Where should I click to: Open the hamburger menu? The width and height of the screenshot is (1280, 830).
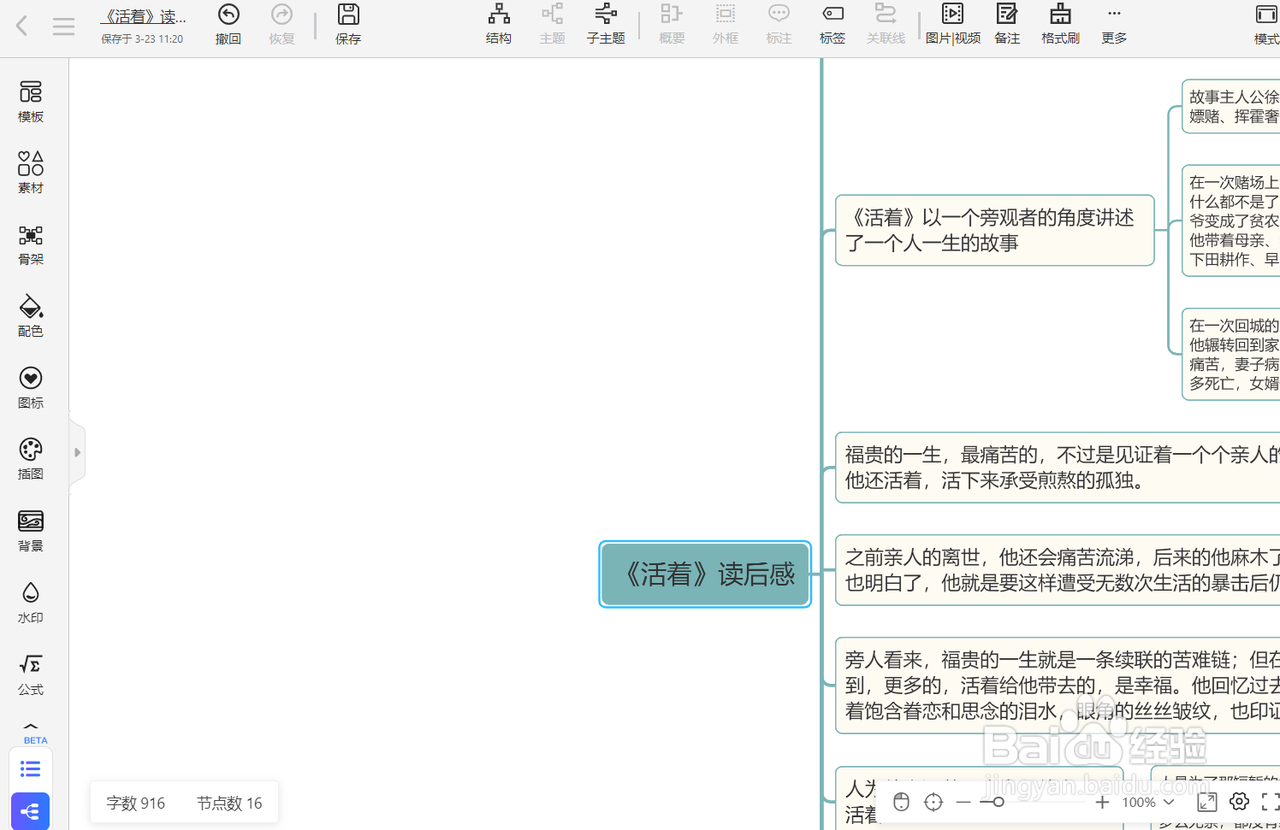point(64,27)
